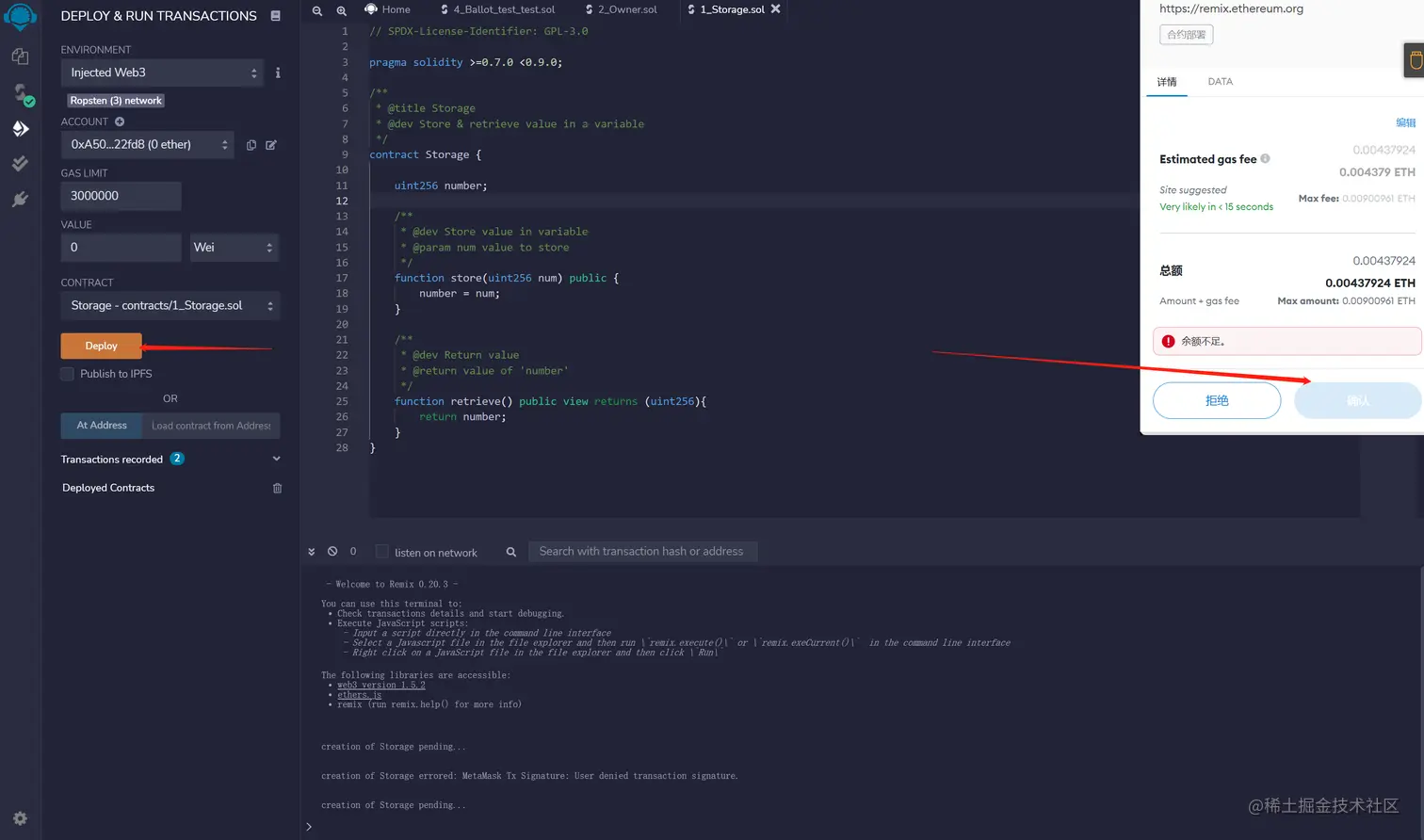
Task: Open the 2_Owner.sol tab
Action: click(x=622, y=9)
